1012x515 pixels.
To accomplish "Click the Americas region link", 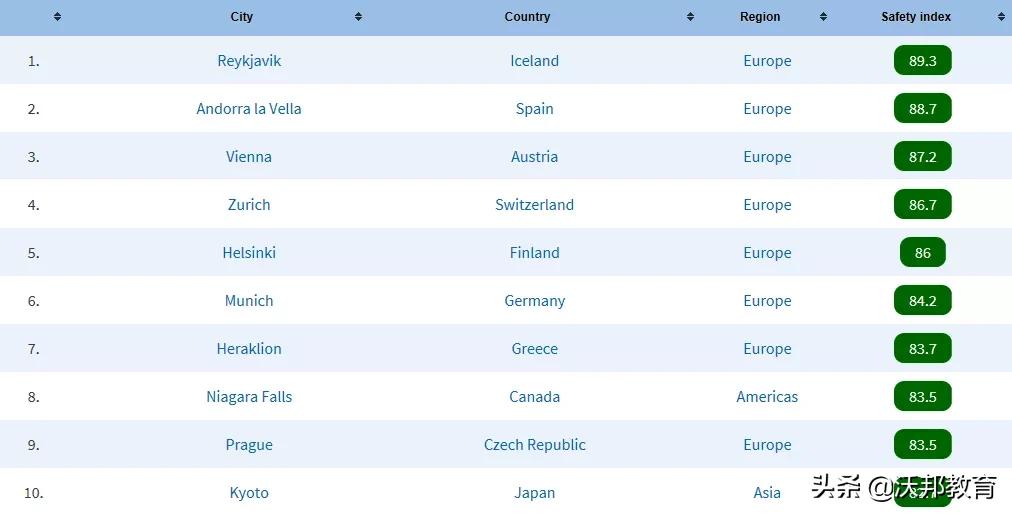I will [x=767, y=397].
